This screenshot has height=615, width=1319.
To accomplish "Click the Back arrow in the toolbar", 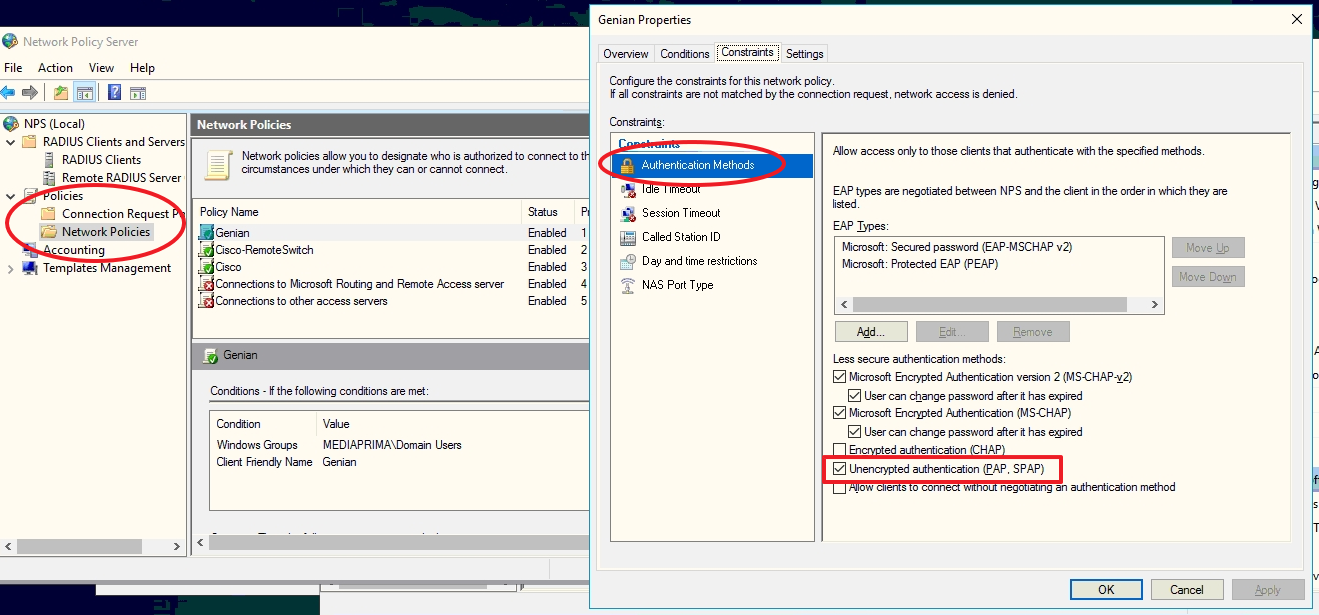I will click(8, 93).
